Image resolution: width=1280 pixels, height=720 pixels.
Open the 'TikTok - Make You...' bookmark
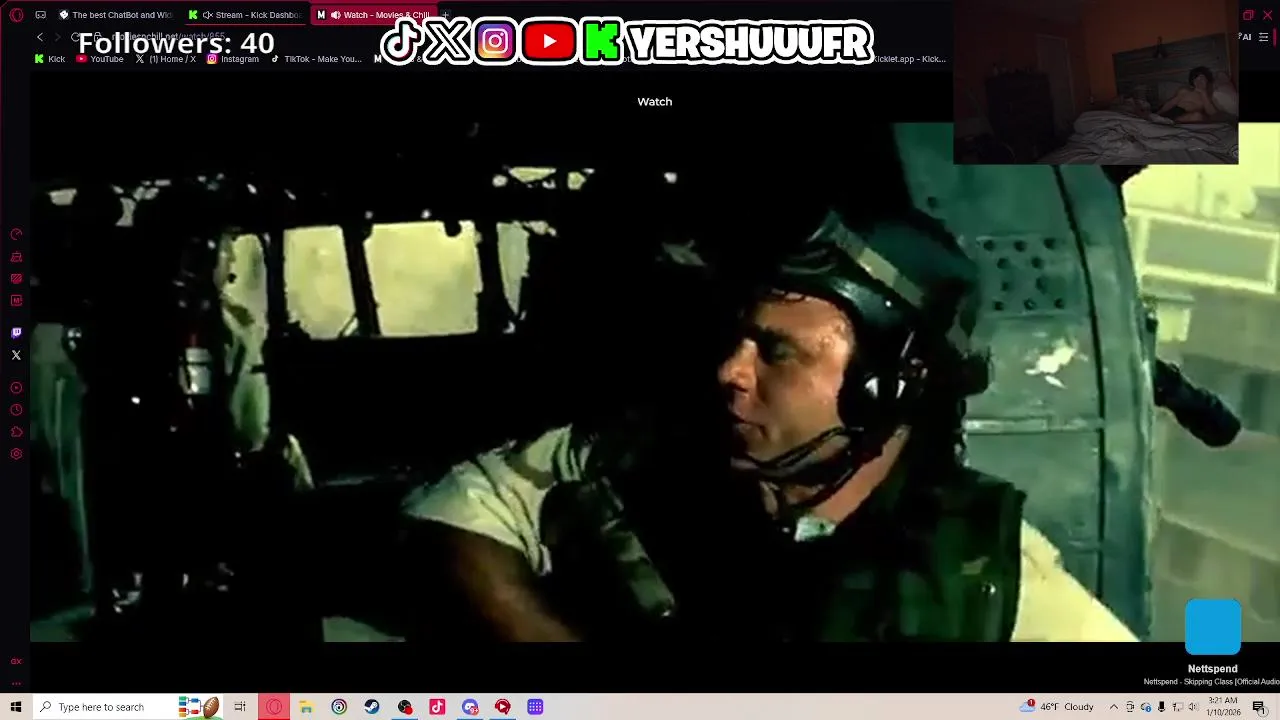pos(316,59)
